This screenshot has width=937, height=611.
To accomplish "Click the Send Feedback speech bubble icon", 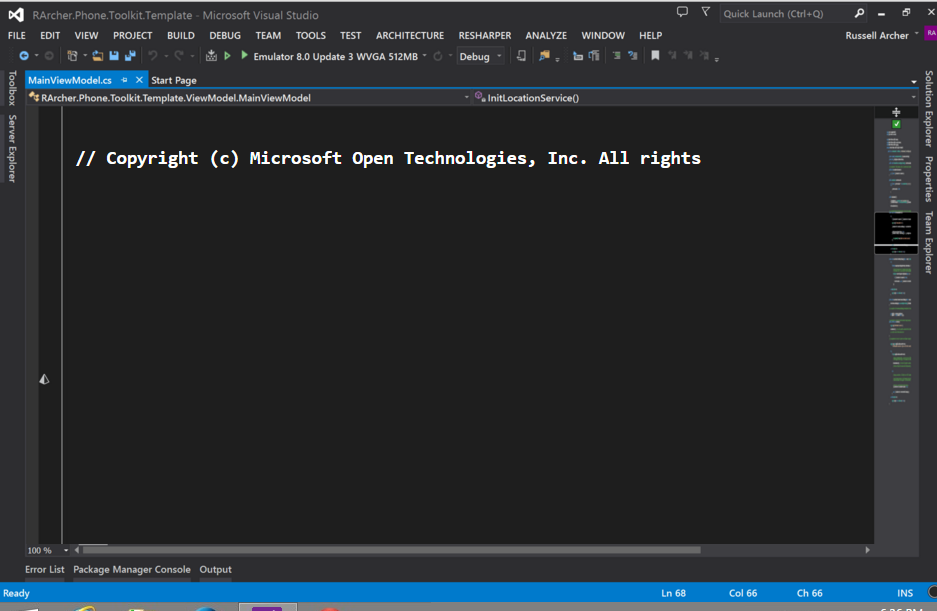I will coord(682,12).
